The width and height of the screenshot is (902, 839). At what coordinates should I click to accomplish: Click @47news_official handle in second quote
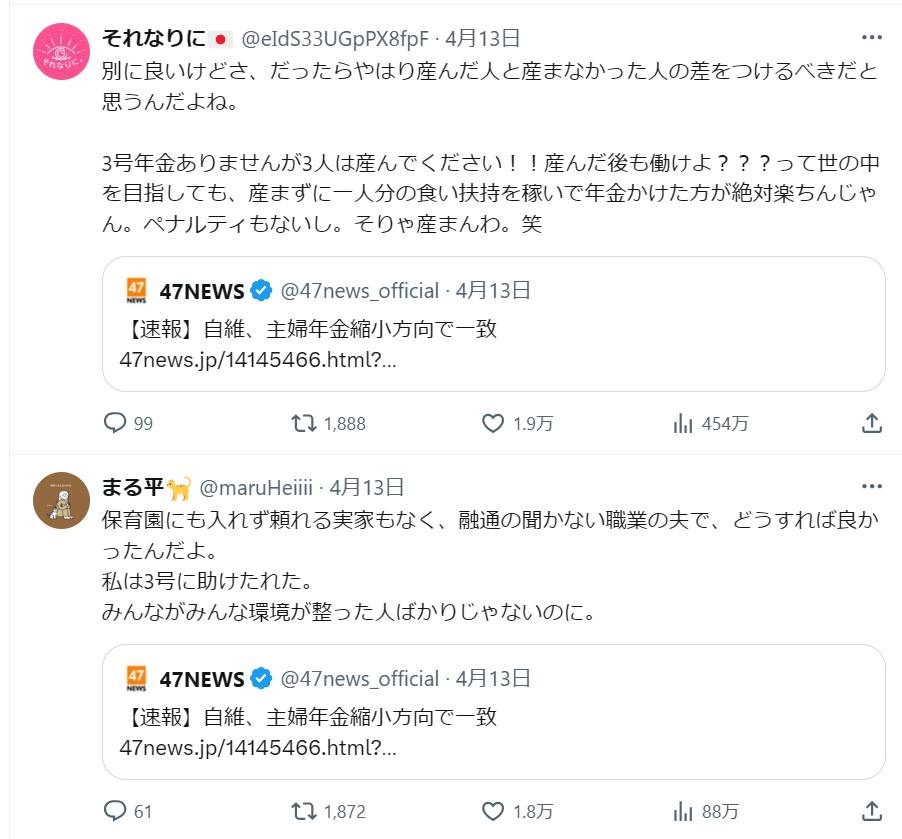pos(359,679)
